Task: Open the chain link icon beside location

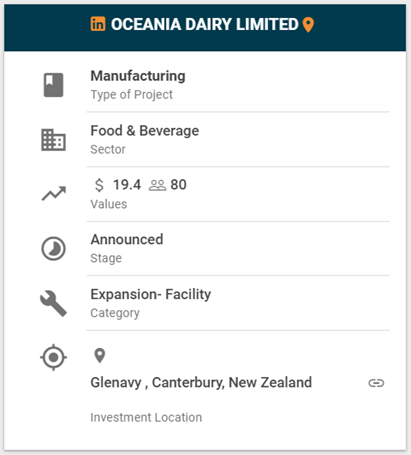Action: (x=376, y=383)
